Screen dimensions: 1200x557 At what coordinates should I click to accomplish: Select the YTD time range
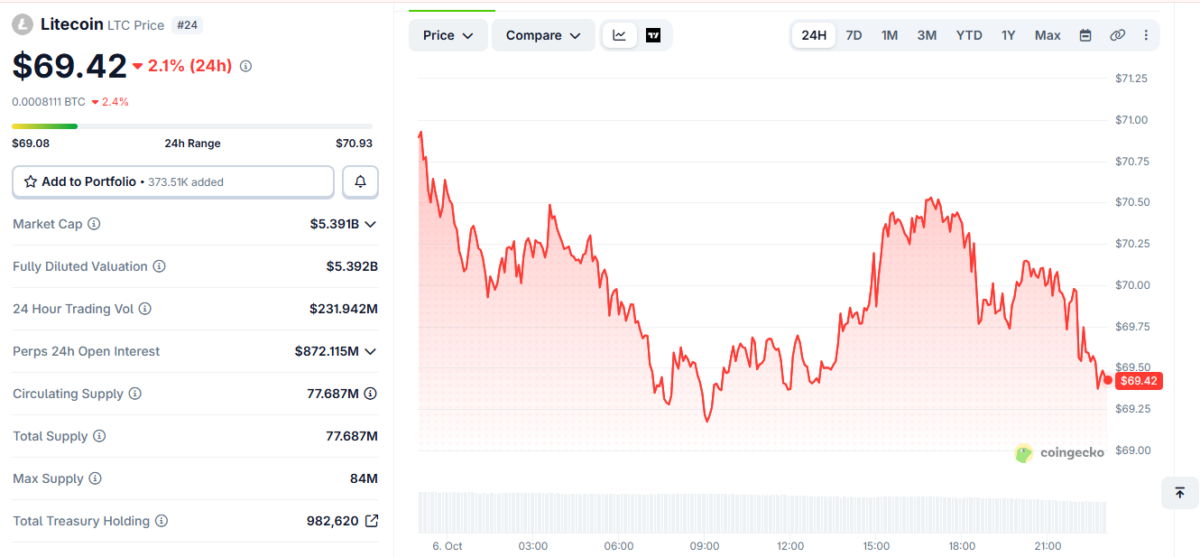[969, 35]
